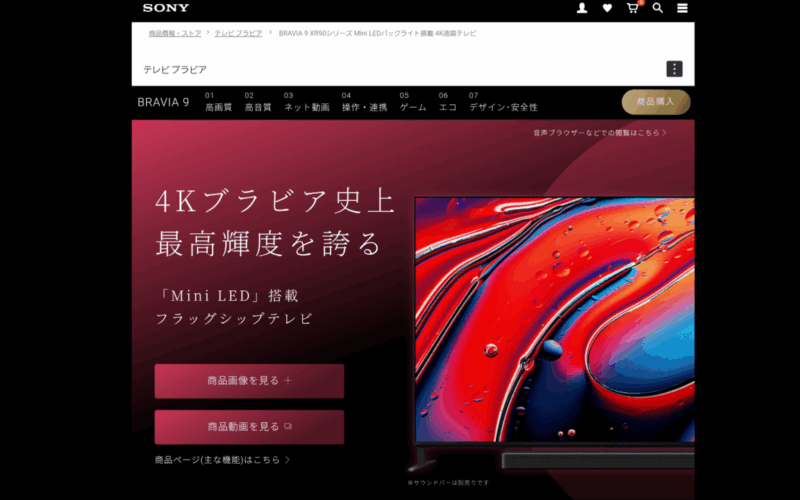Open the favorites heart icon
Screen dimensions: 800x500
607,8
